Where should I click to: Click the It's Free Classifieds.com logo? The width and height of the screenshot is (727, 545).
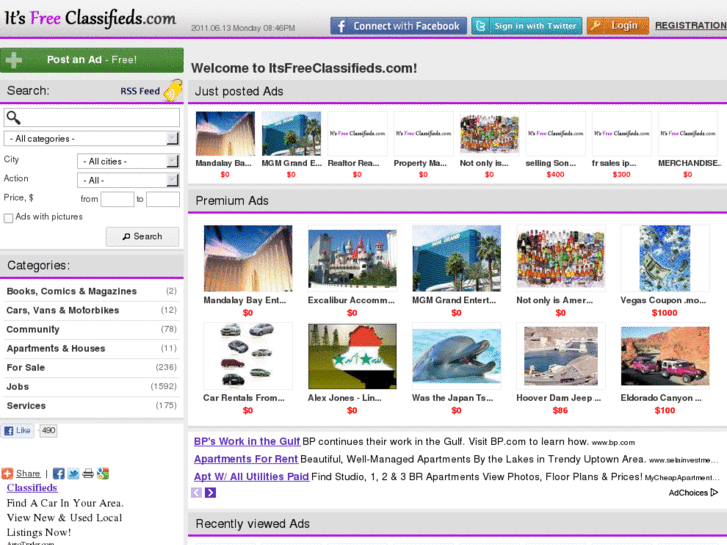tap(90, 19)
